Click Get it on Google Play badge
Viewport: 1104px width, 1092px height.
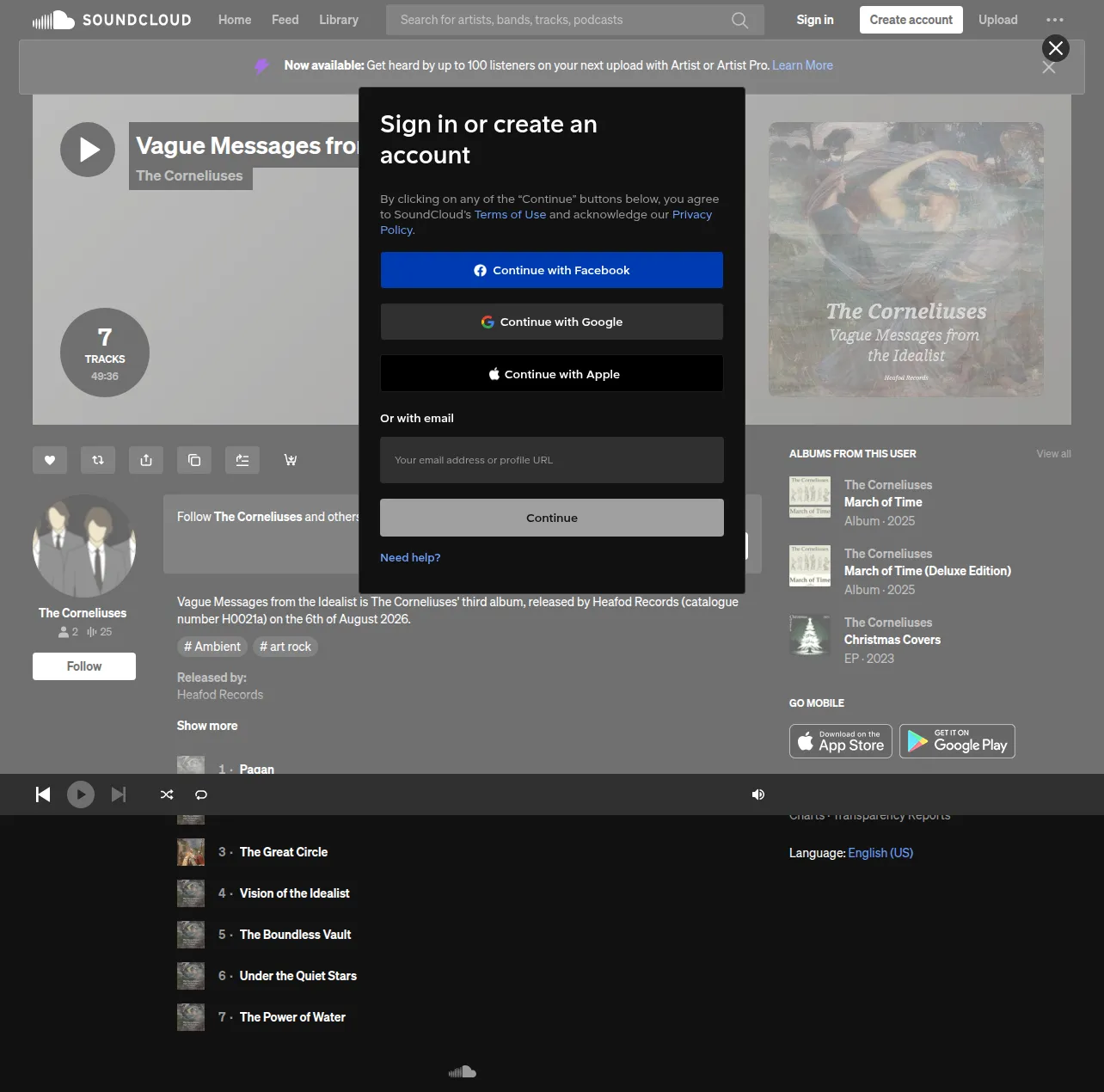click(957, 741)
